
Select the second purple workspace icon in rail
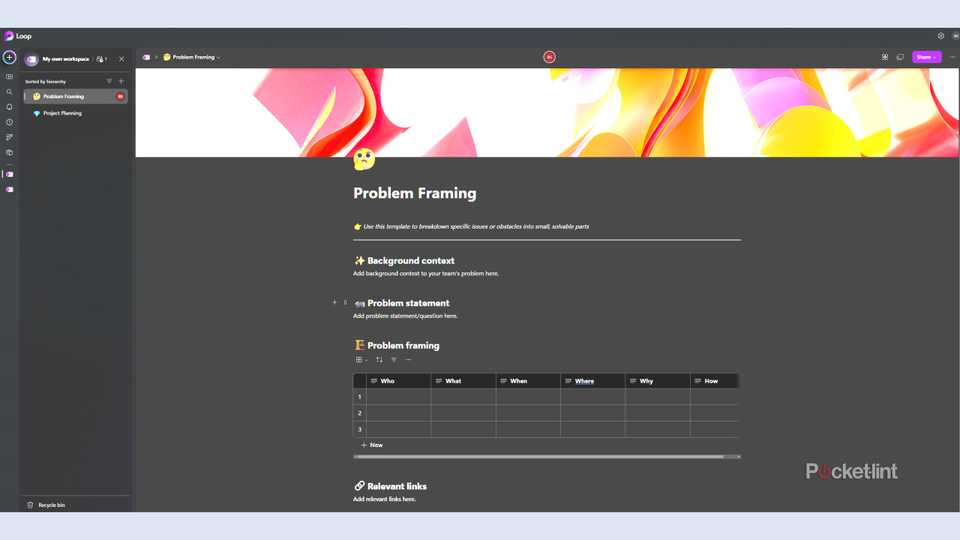point(9,190)
